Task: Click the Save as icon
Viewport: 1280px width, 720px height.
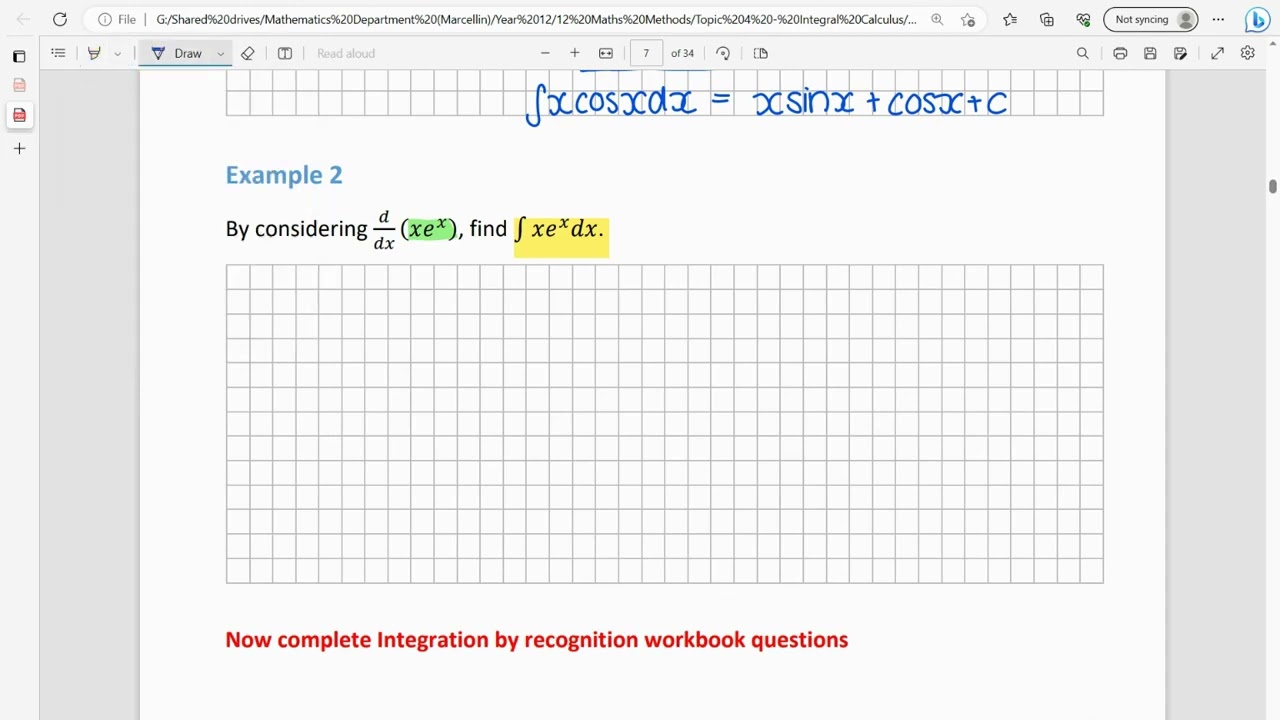Action: [1181, 53]
